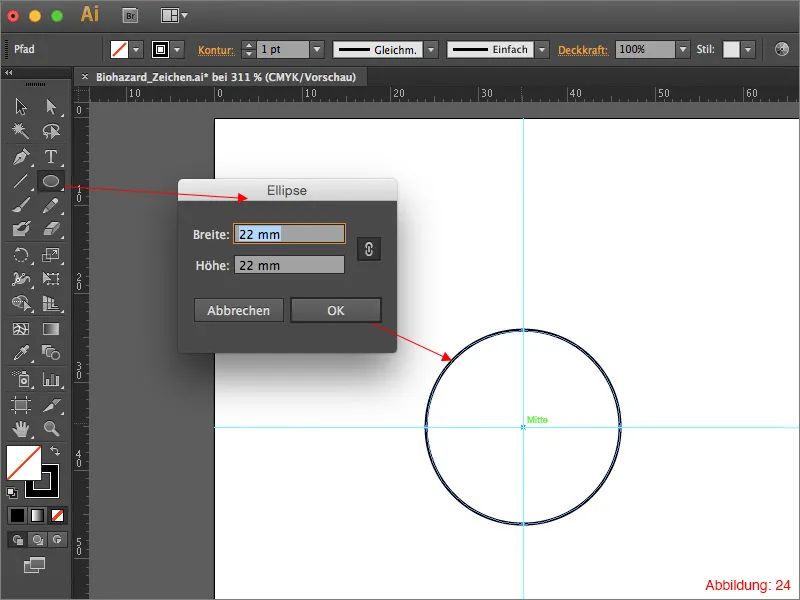
Task: Select the Pencil tool
Action: 51,205
